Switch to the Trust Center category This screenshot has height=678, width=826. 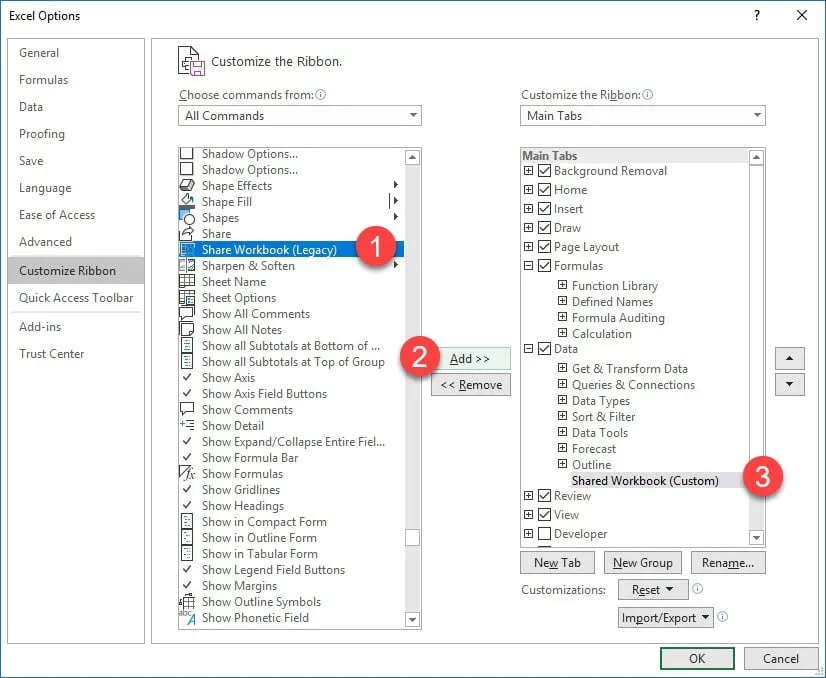click(x=52, y=354)
